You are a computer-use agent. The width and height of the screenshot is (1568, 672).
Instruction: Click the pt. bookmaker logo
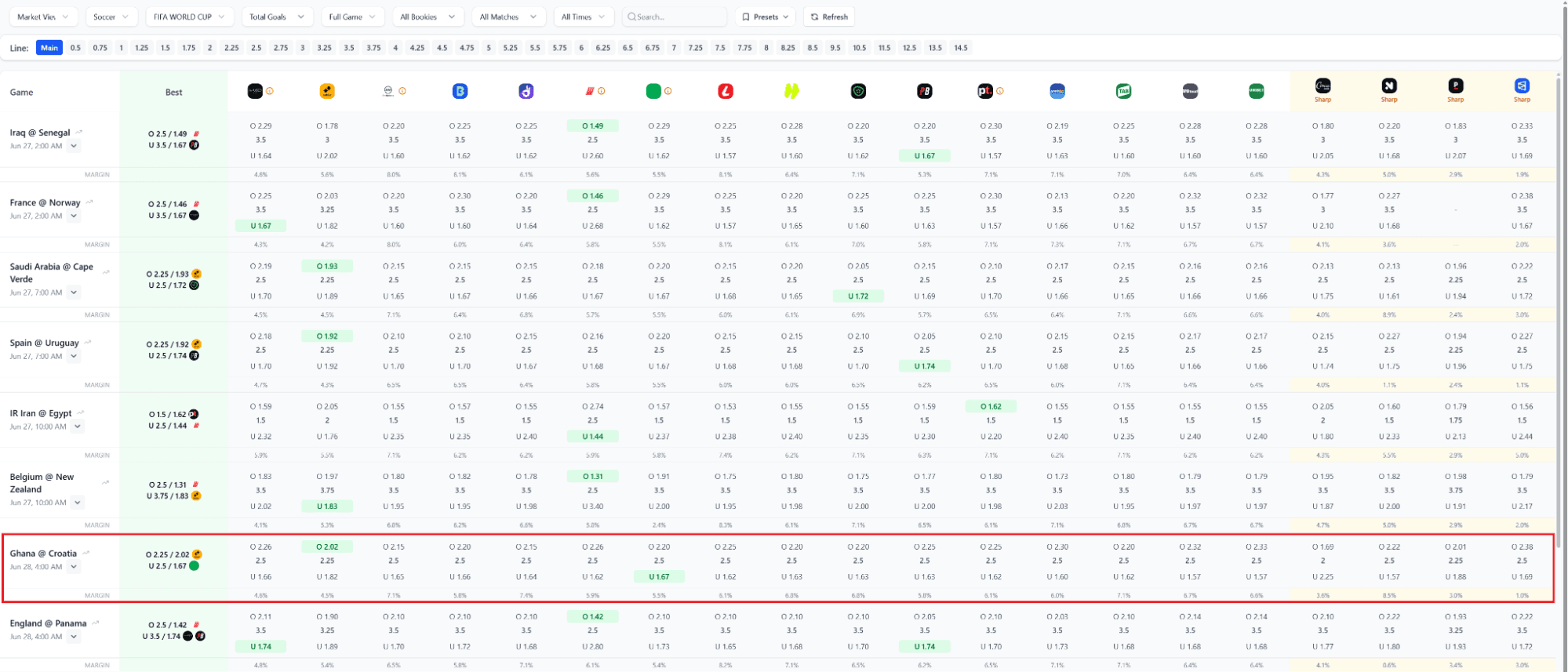point(985,92)
